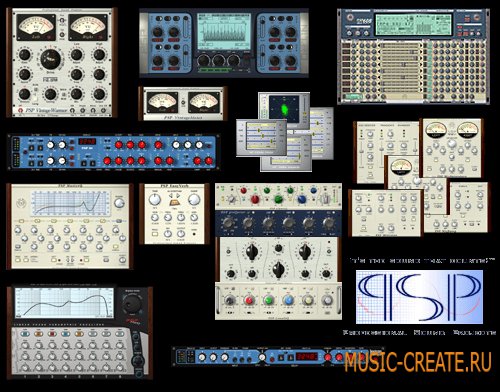The image size is (500, 392).
Task: Toggle the orange band 5 button on the linear phase equalizer
Action: click(x=79, y=334)
